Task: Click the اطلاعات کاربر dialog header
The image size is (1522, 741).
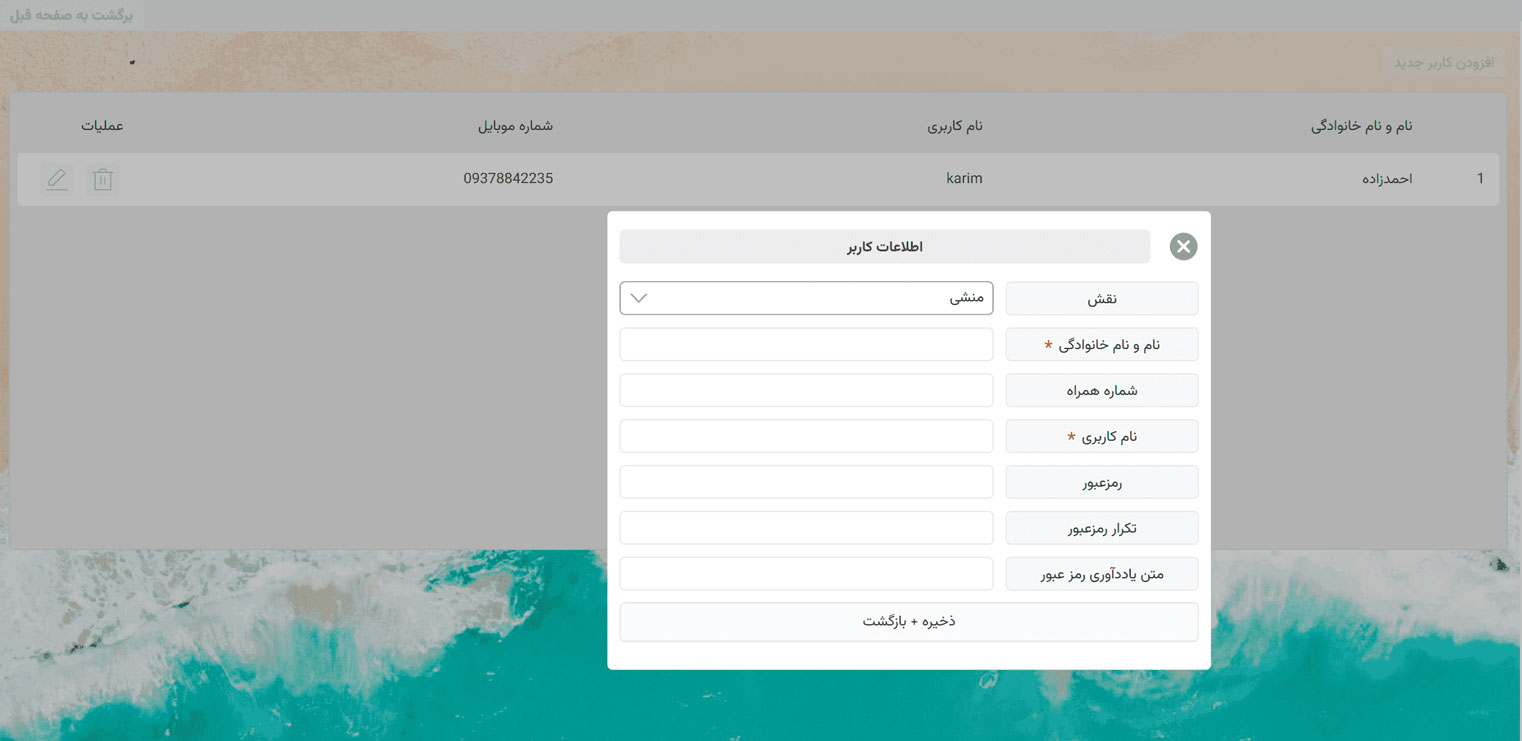Action: (885, 246)
